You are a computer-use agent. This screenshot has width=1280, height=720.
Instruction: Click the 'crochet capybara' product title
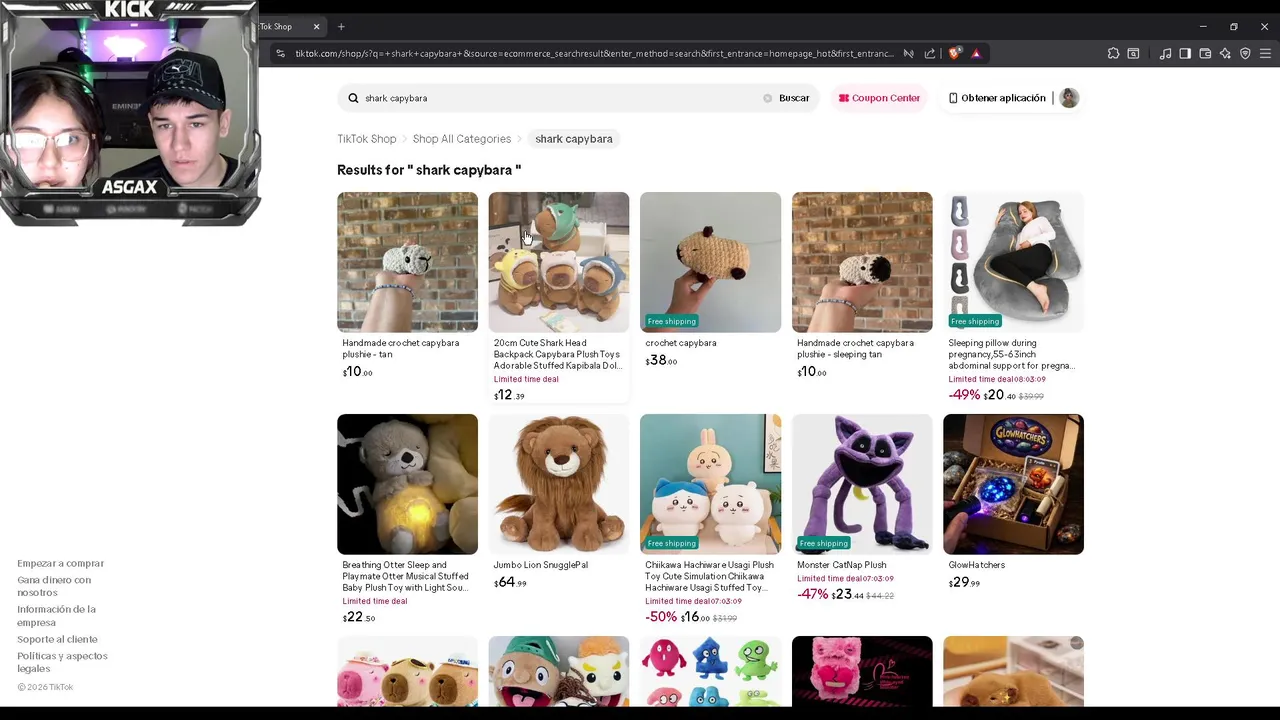[x=681, y=343]
